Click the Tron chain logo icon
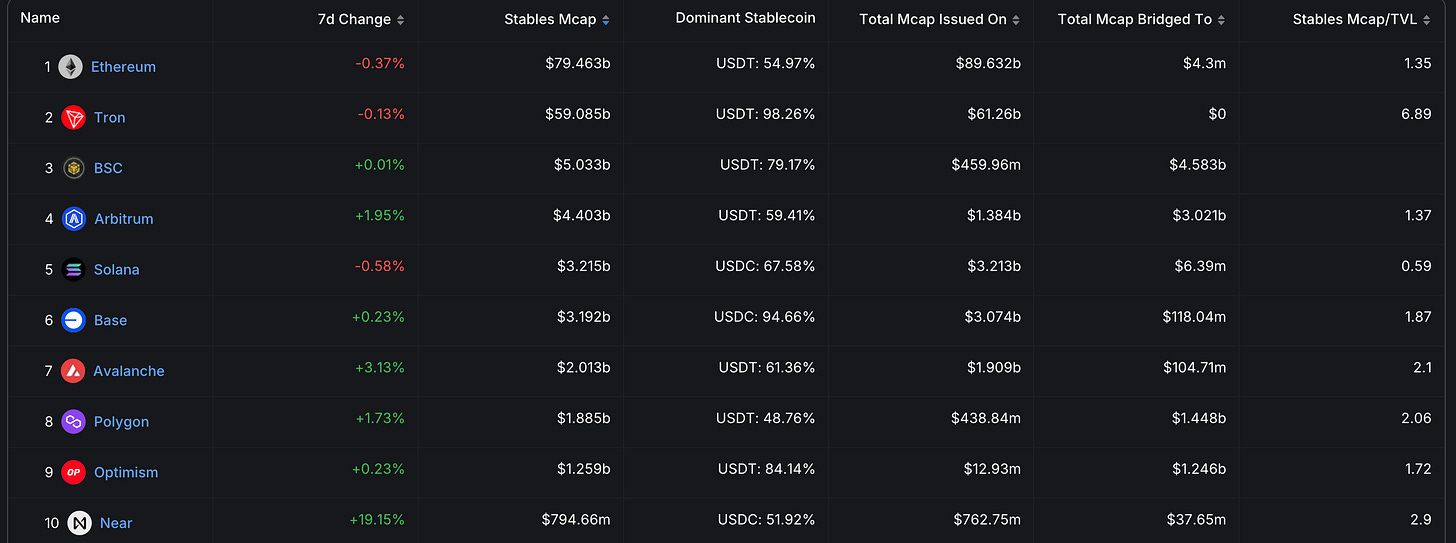This screenshot has height=543, width=1456. coord(73,118)
